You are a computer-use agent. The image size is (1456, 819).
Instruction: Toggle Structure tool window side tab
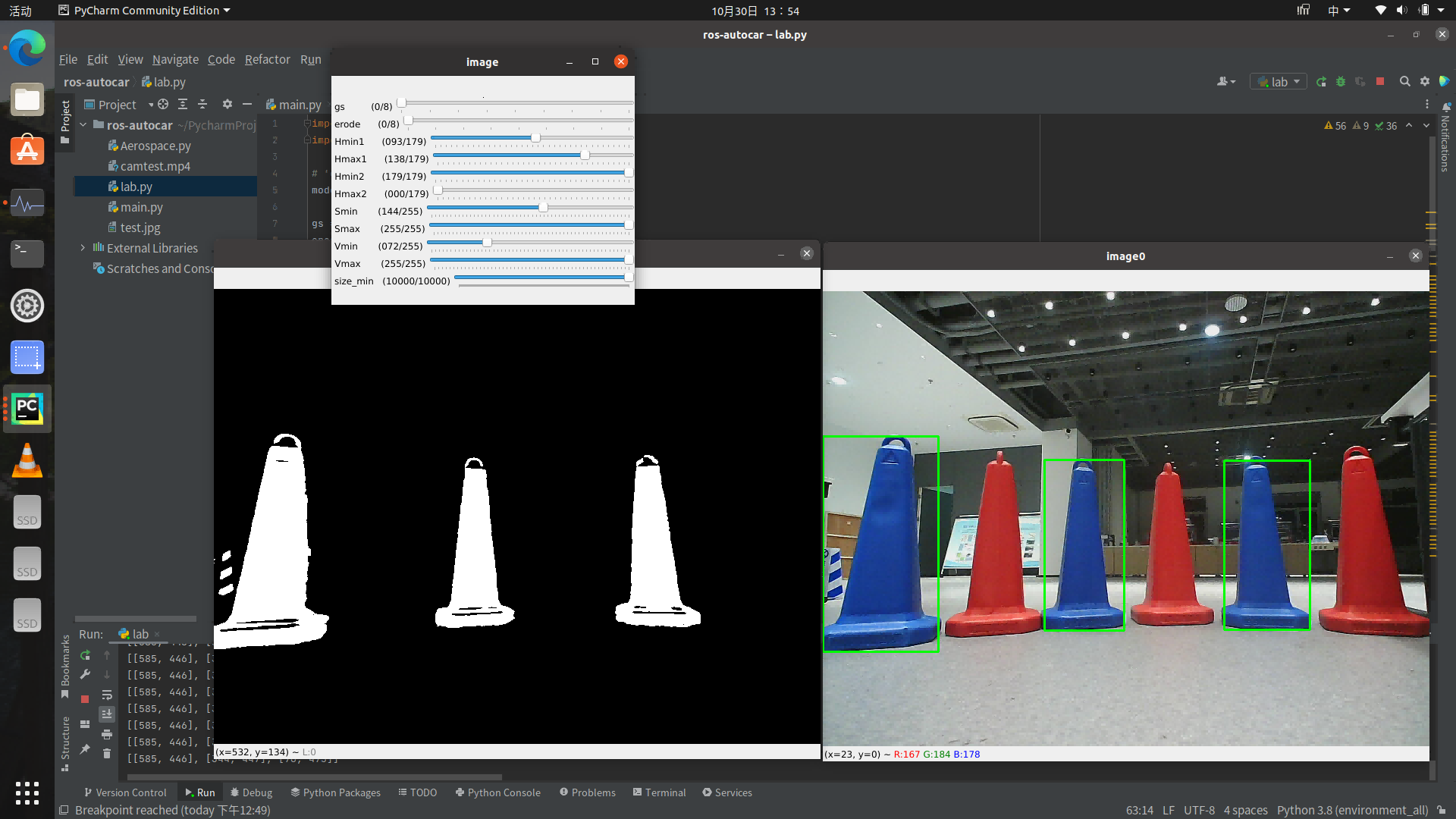pos(65,745)
